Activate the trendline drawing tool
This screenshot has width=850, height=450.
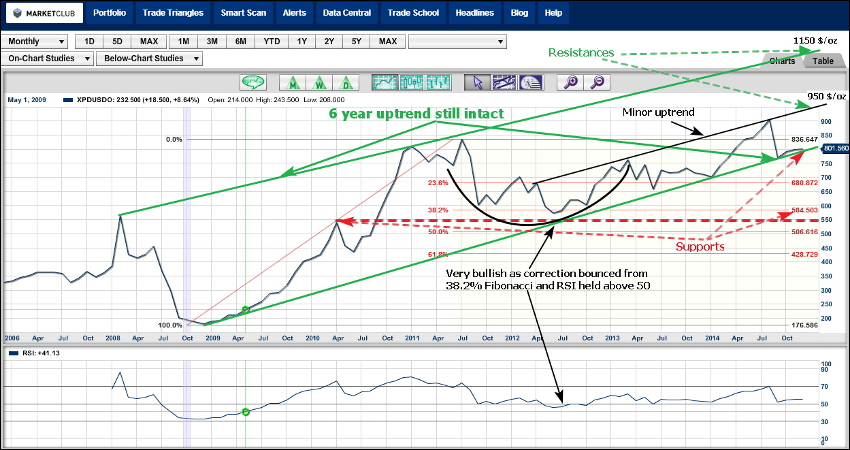pyautogui.click(x=503, y=82)
